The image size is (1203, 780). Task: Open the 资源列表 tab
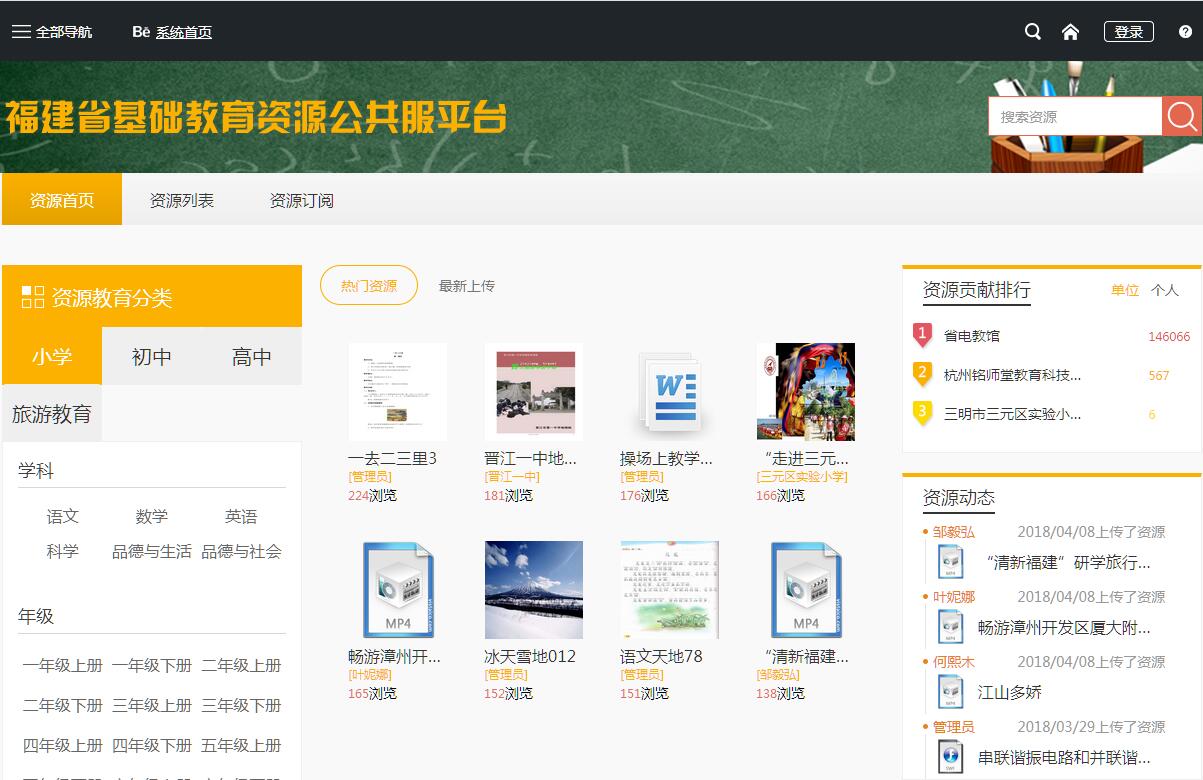[182, 200]
